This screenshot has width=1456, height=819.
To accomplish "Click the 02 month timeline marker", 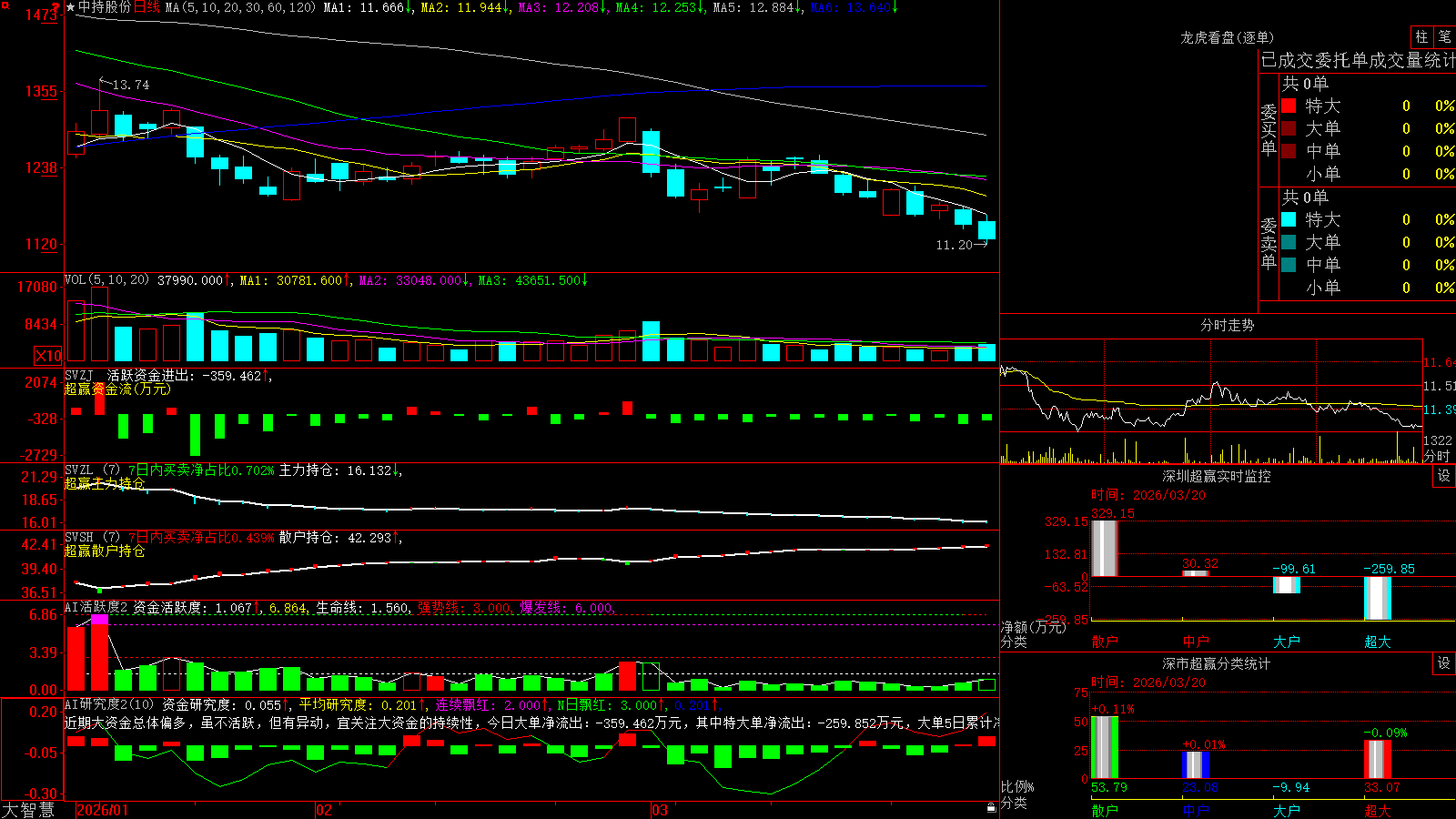I will tap(324, 810).
